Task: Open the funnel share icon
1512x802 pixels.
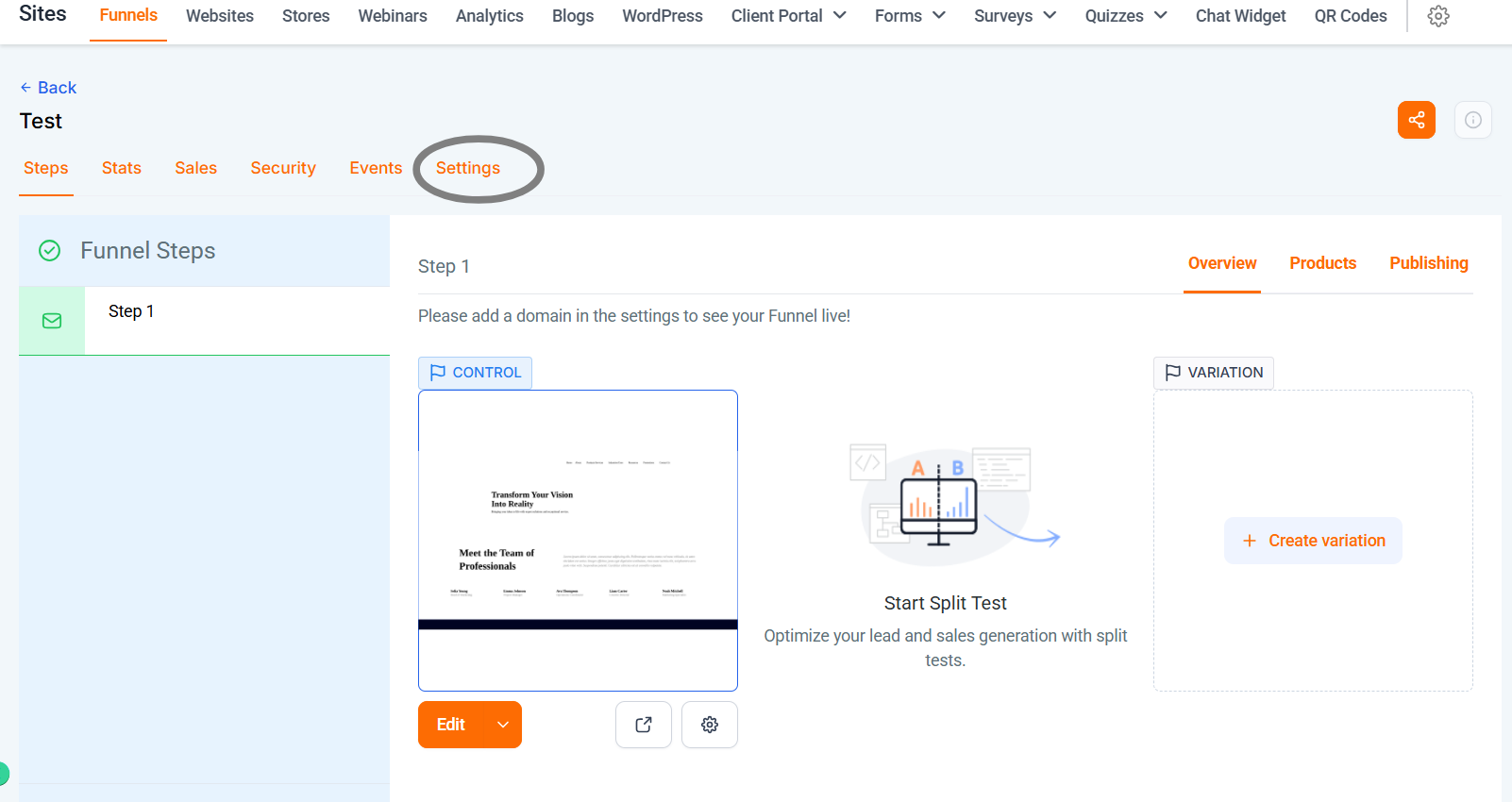Action: 1416,120
